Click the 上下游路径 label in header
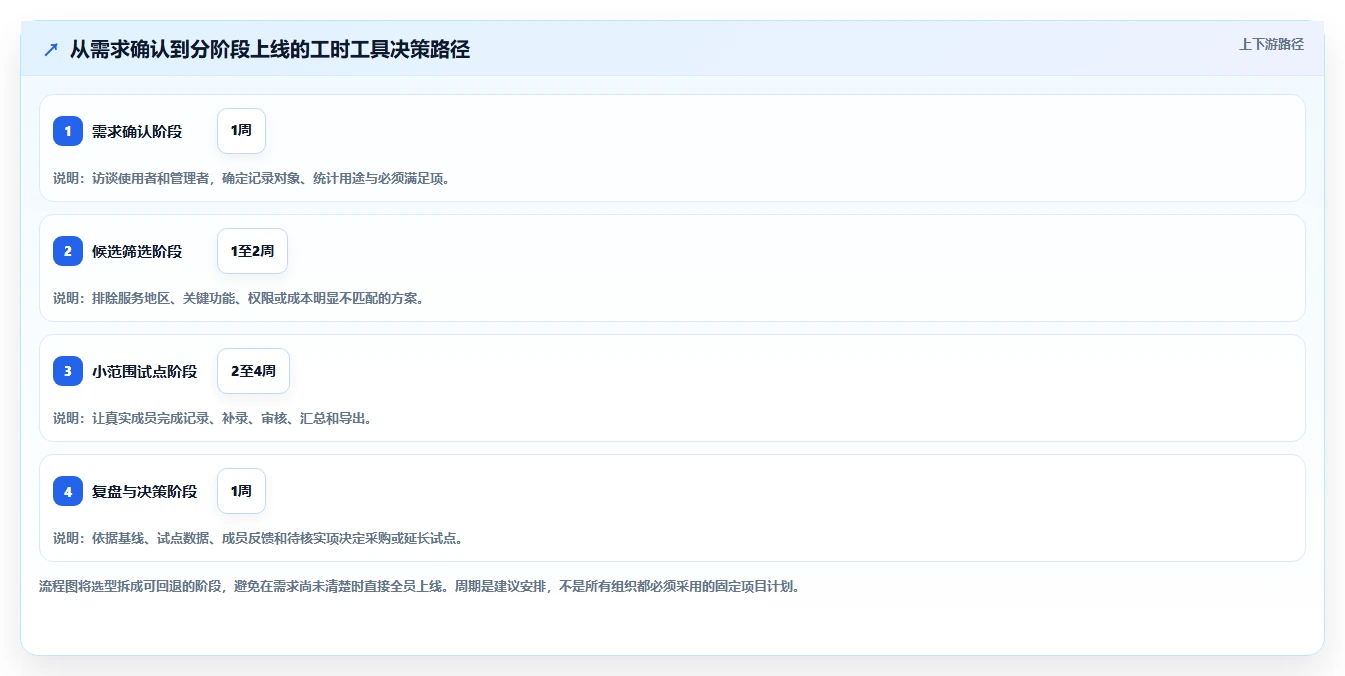 click(1271, 44)
